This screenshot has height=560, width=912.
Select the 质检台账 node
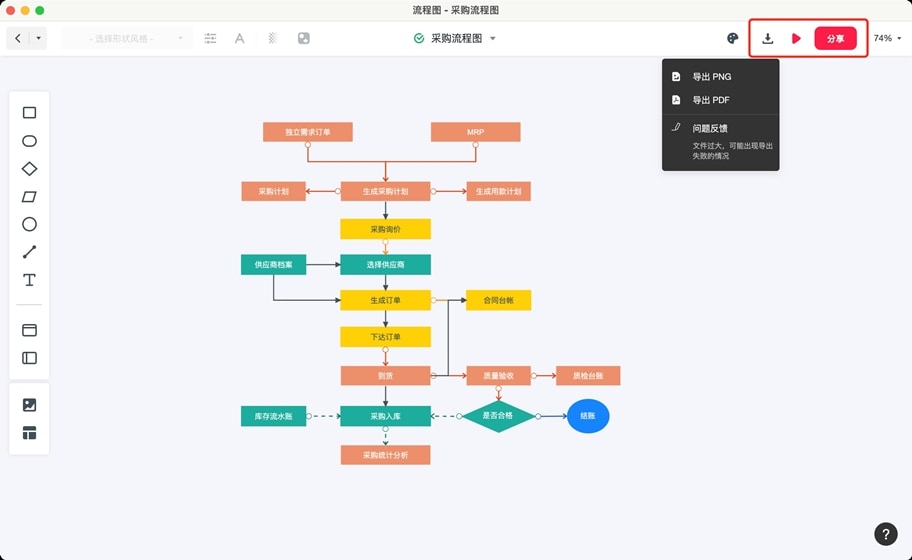(588, 376)
